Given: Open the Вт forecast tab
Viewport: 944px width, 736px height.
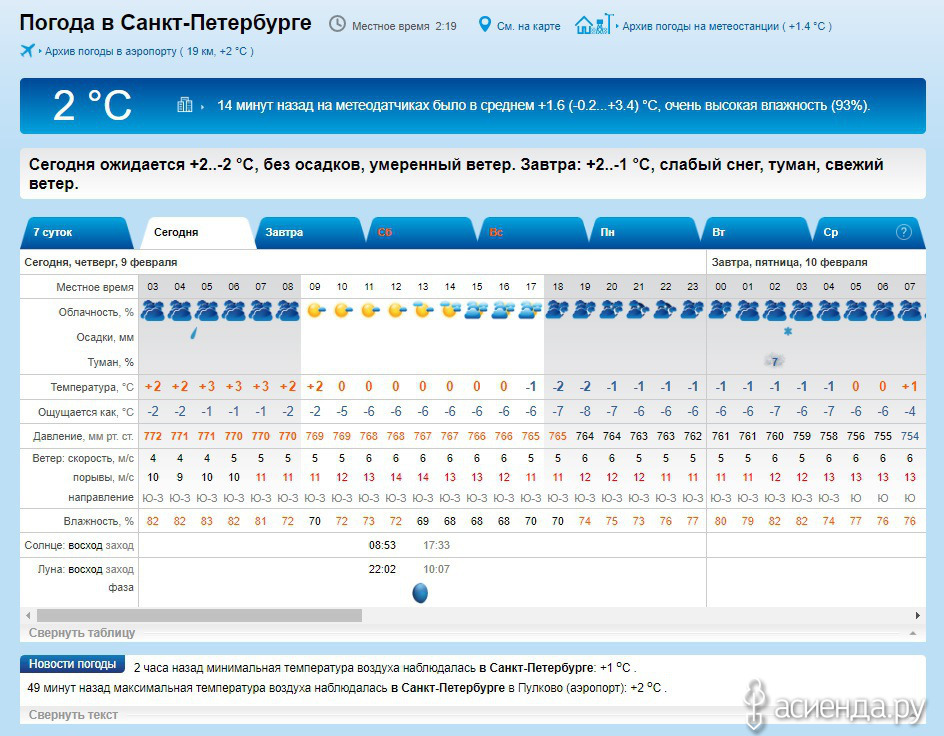Looking at the screenshot, I should [x=756, y=233].
